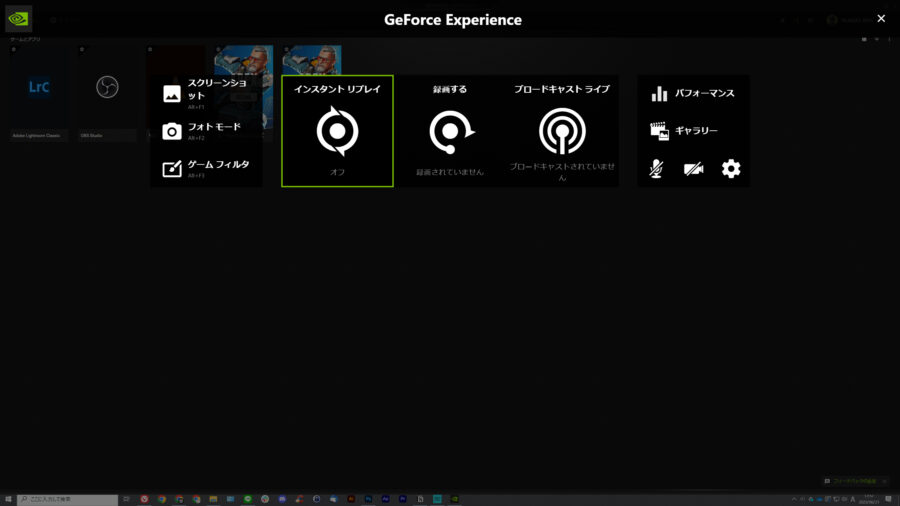Viewport: 900px width, 506px height.
Task: Open Photo Mode (フォト モード)
Action: click(x=205, y=131)
